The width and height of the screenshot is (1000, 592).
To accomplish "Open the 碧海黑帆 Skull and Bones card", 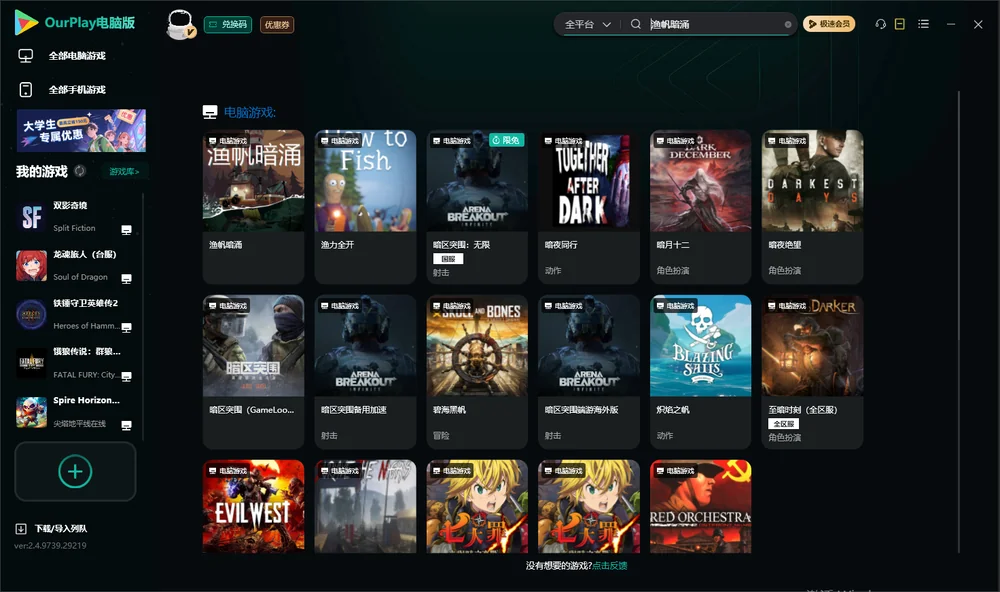I will tap(477, 372).
